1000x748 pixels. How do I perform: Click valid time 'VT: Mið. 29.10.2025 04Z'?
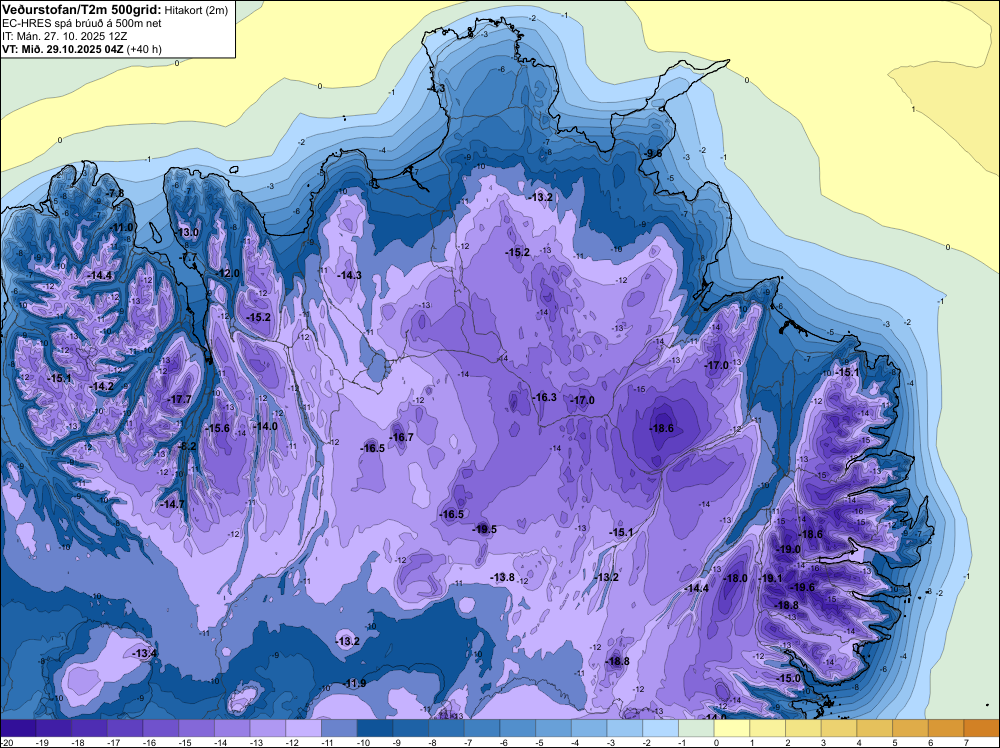click(x=63, y=49)
